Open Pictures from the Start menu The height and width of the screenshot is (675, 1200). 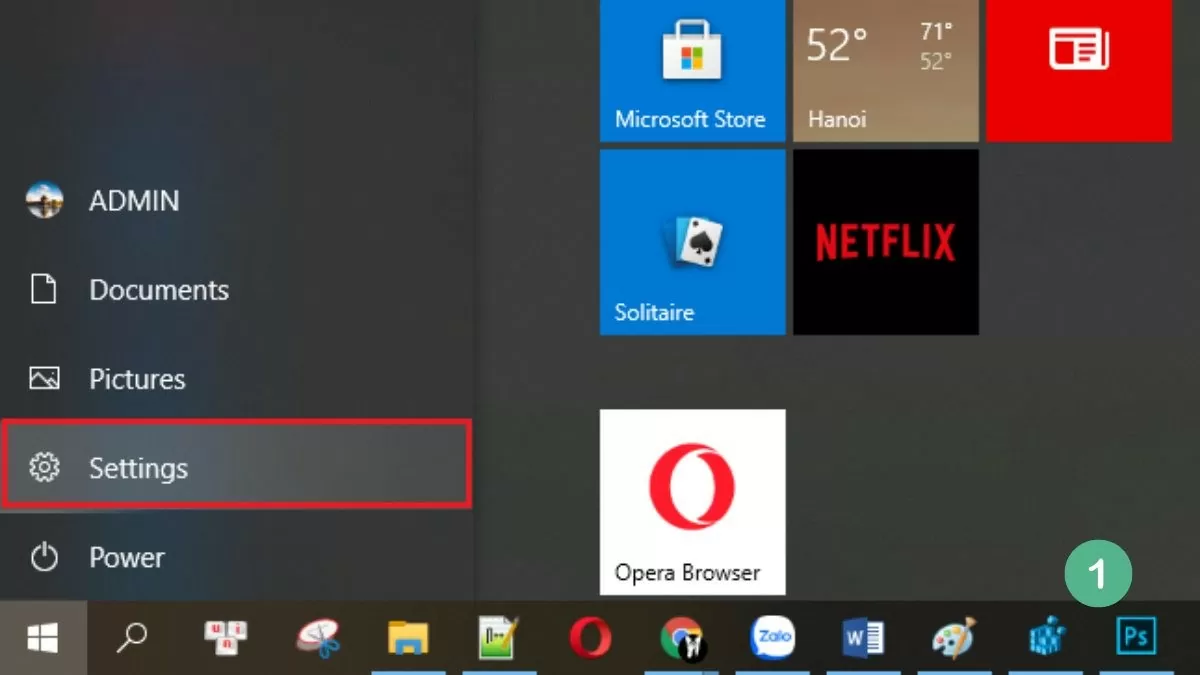137,379
